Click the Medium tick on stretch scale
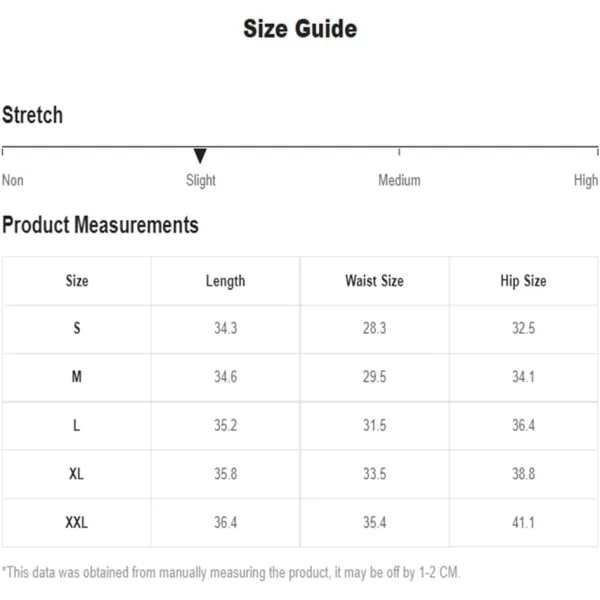The height and width of the screenshot is (600, 600). tap(399, 152)
